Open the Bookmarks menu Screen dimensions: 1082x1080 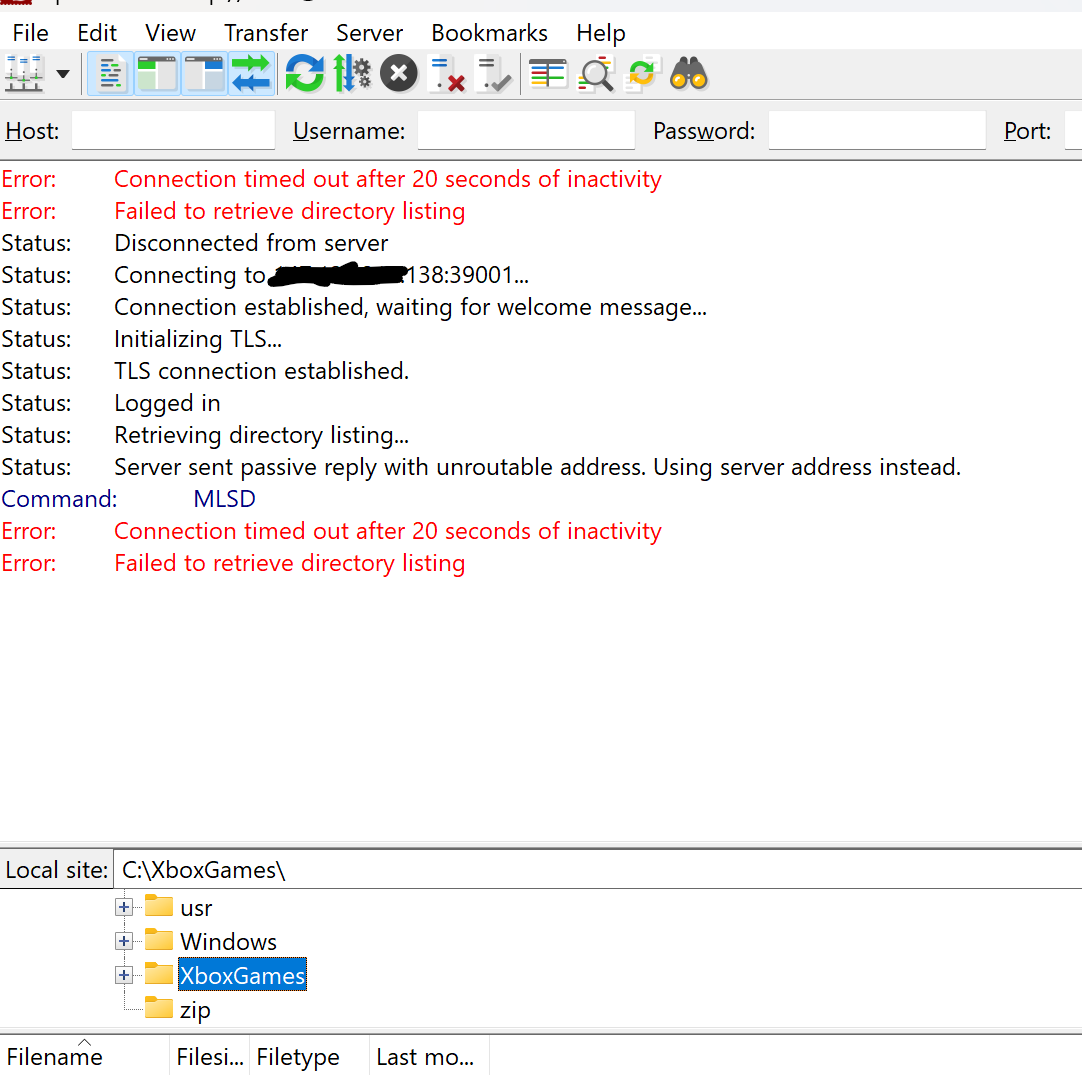coord(489,32)
